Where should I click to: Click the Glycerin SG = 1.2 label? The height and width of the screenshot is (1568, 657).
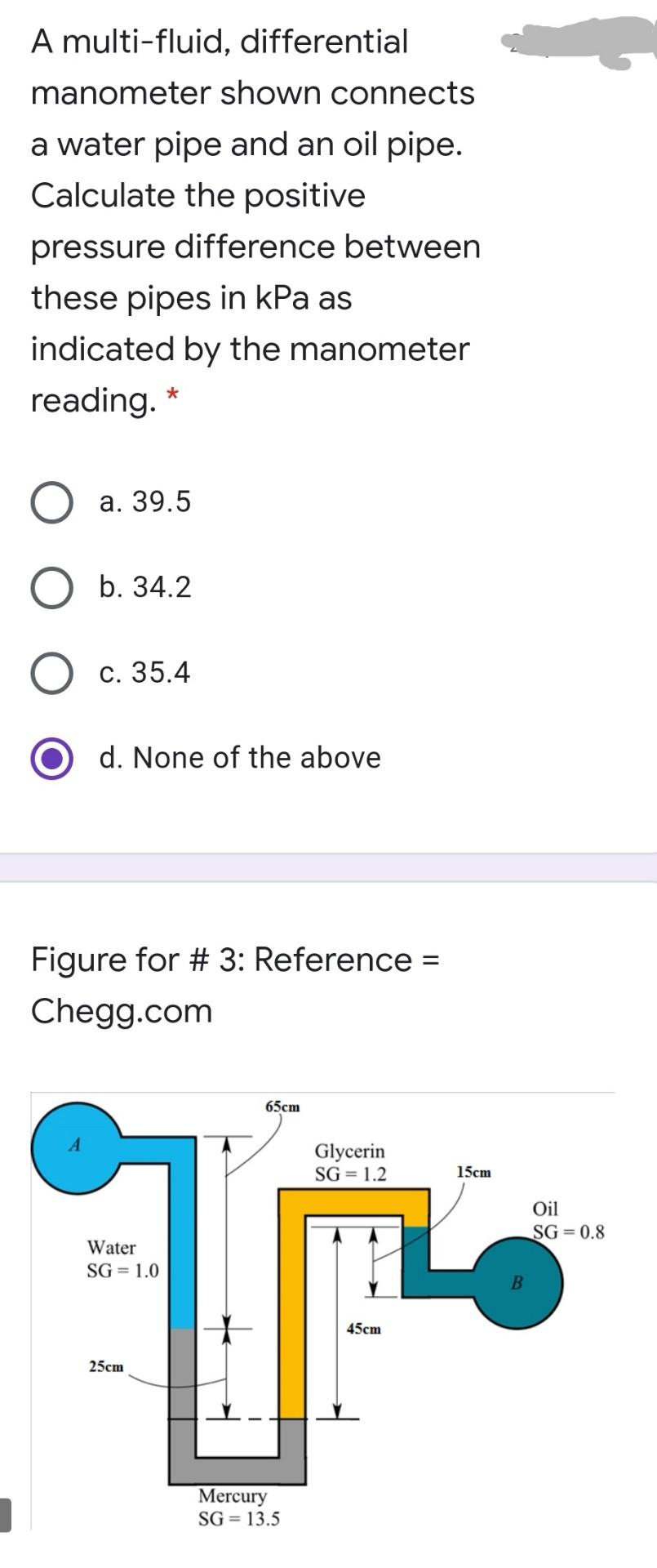349,1162
